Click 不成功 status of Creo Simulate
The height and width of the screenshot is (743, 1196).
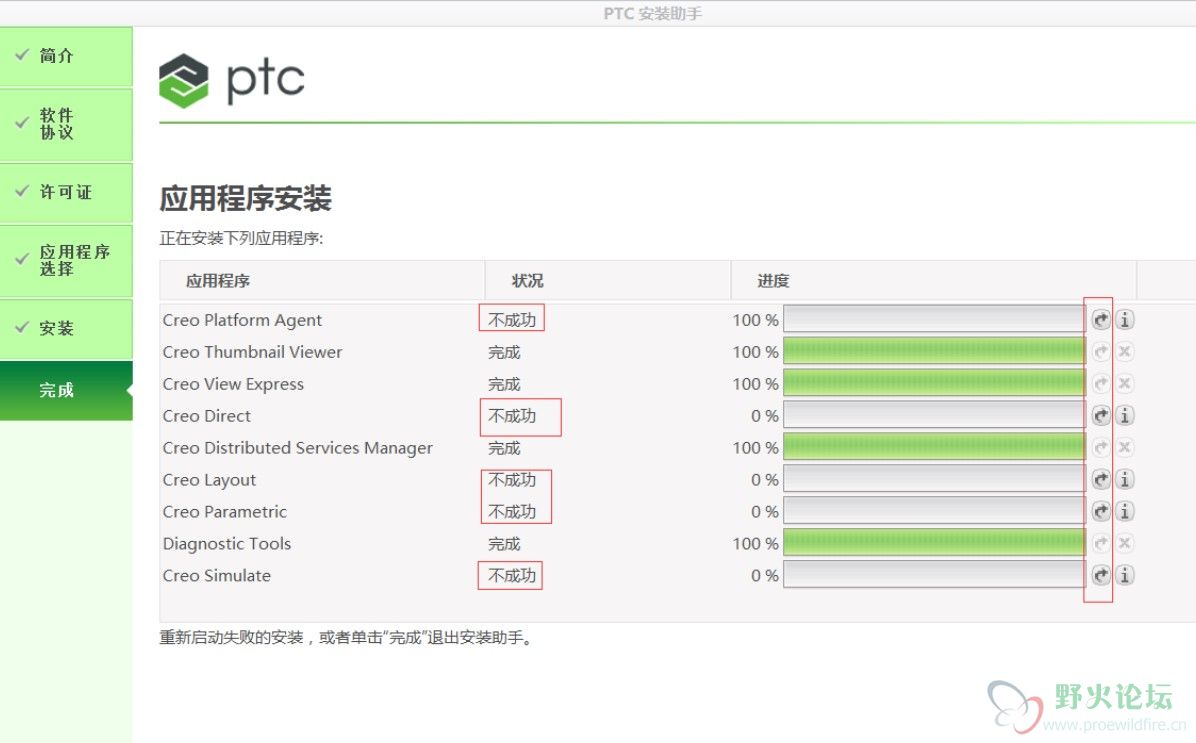[512, 576]
